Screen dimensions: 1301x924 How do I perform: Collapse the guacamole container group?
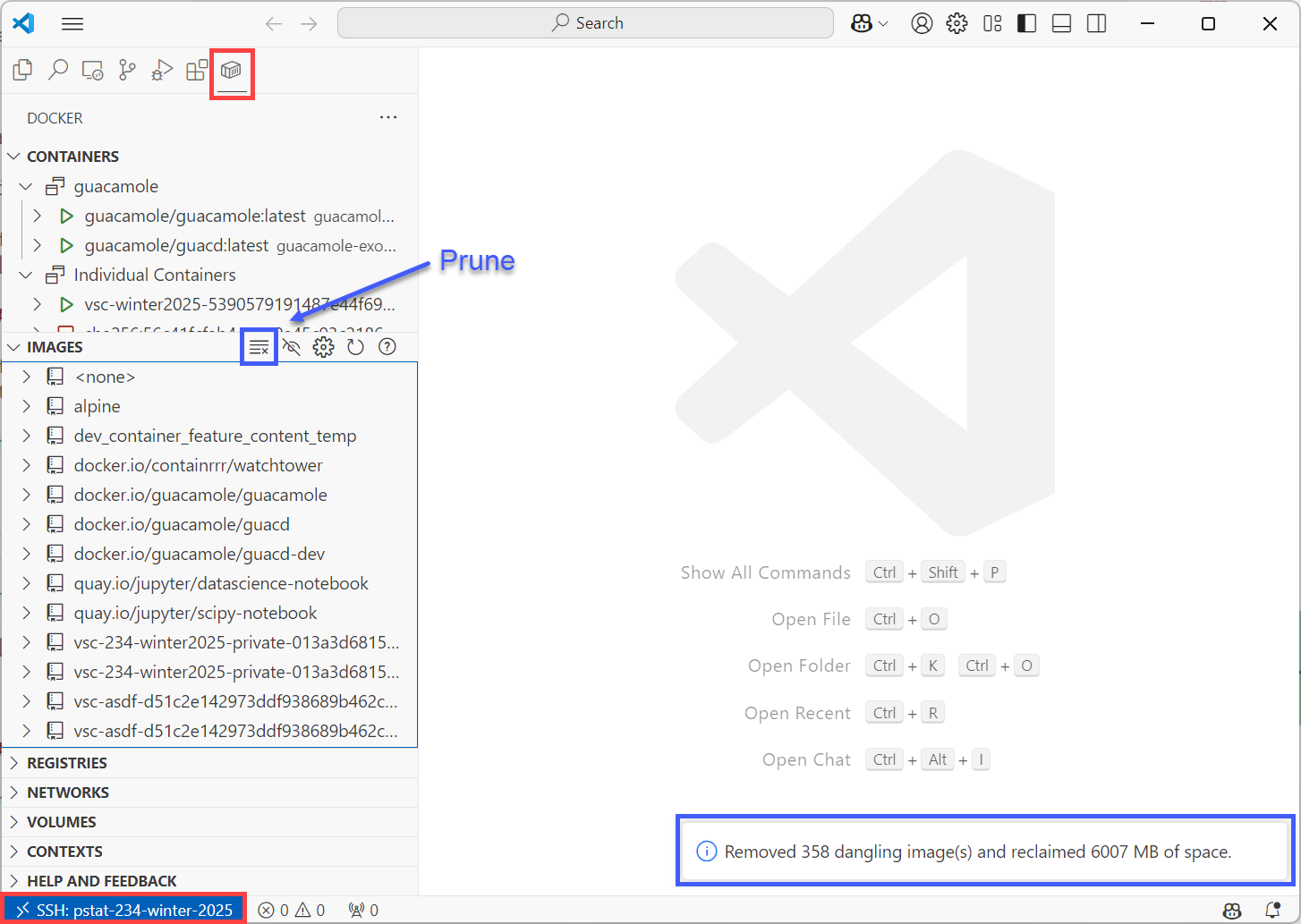(x=26, y=187)
